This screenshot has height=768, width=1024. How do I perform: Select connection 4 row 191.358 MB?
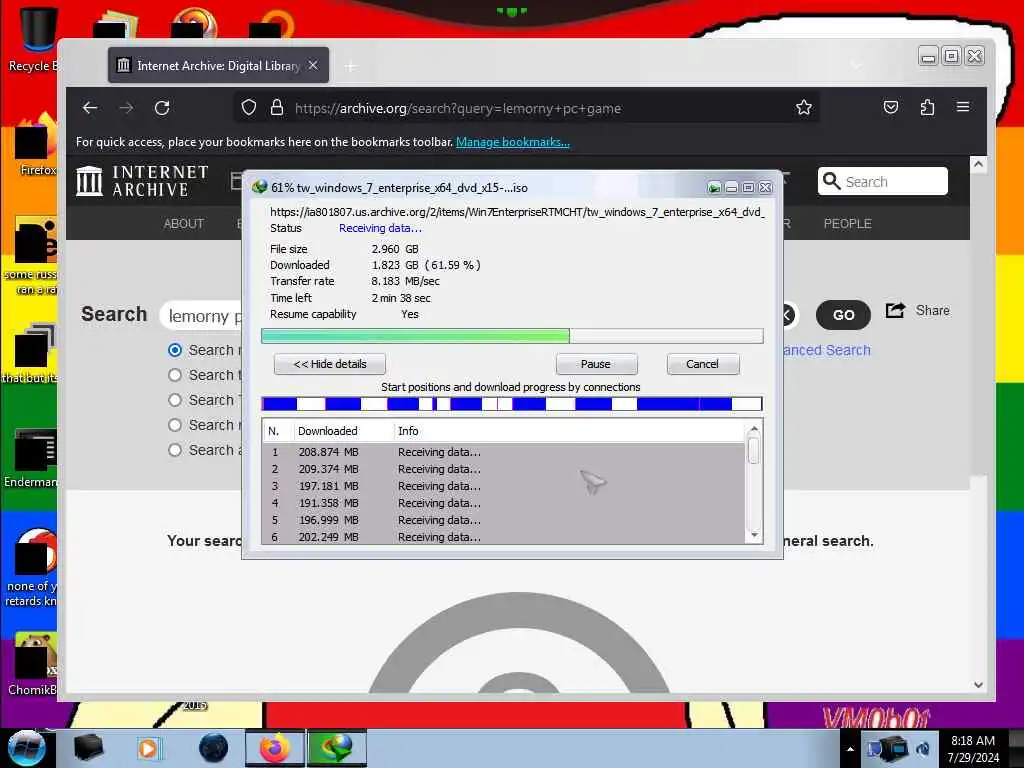tap(504, 503)
